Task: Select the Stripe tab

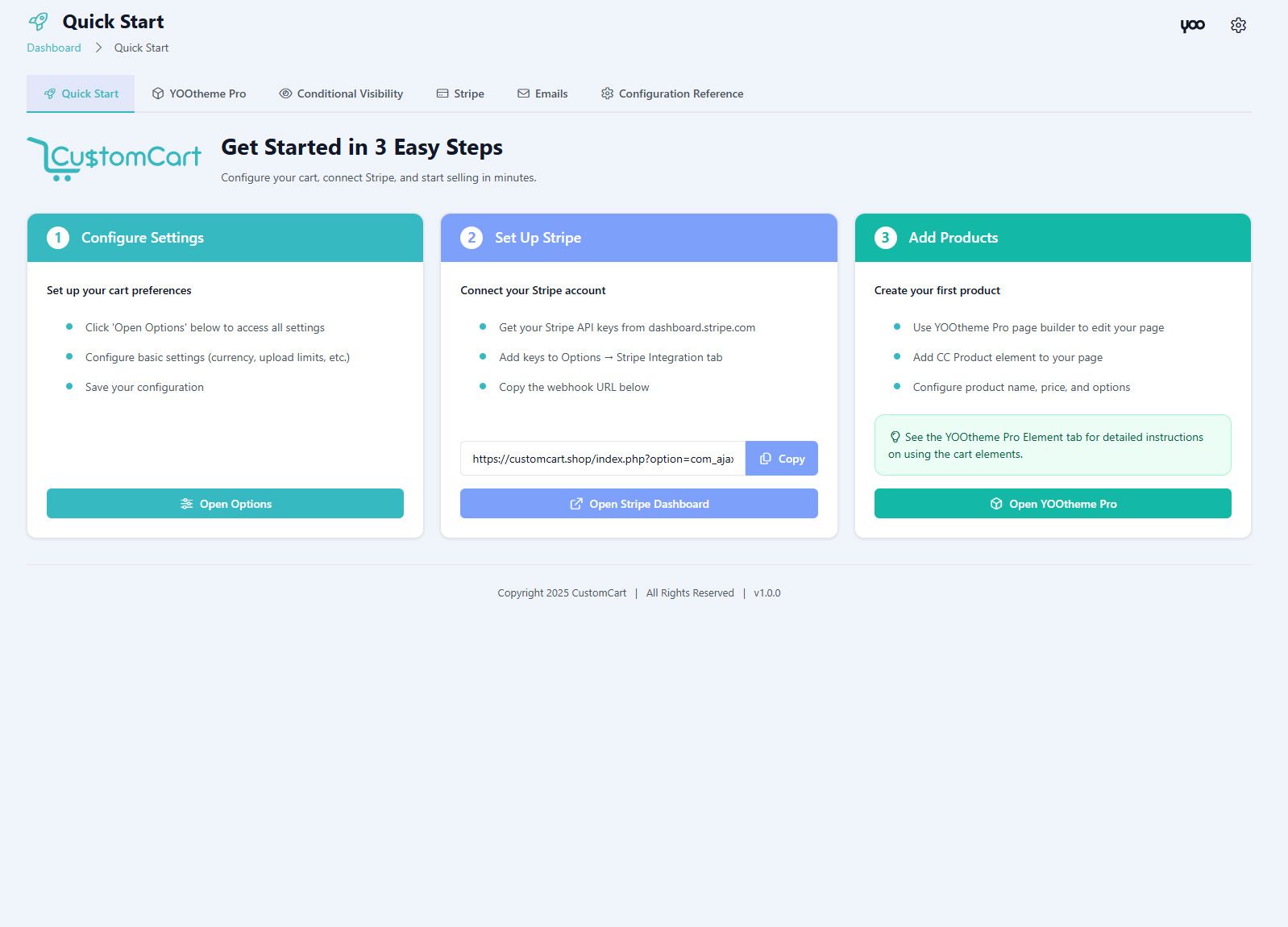Action: click(x=460, y=94)
